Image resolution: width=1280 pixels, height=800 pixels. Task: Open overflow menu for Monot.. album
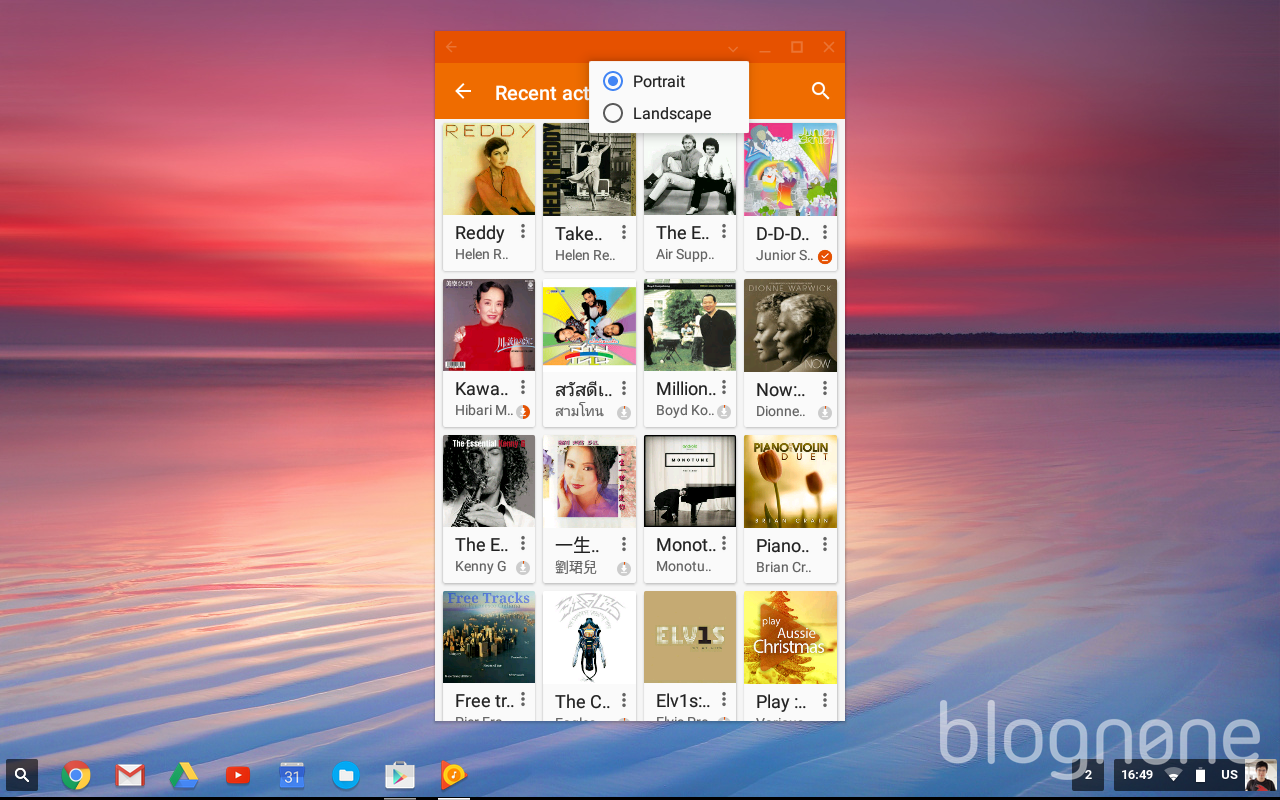click(724, 544)
